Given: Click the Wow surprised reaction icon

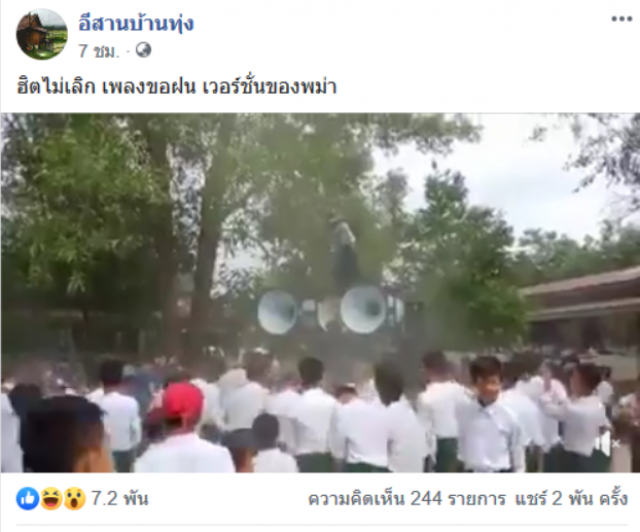Looking at the screenshot, I should click(x=74, y=499).
